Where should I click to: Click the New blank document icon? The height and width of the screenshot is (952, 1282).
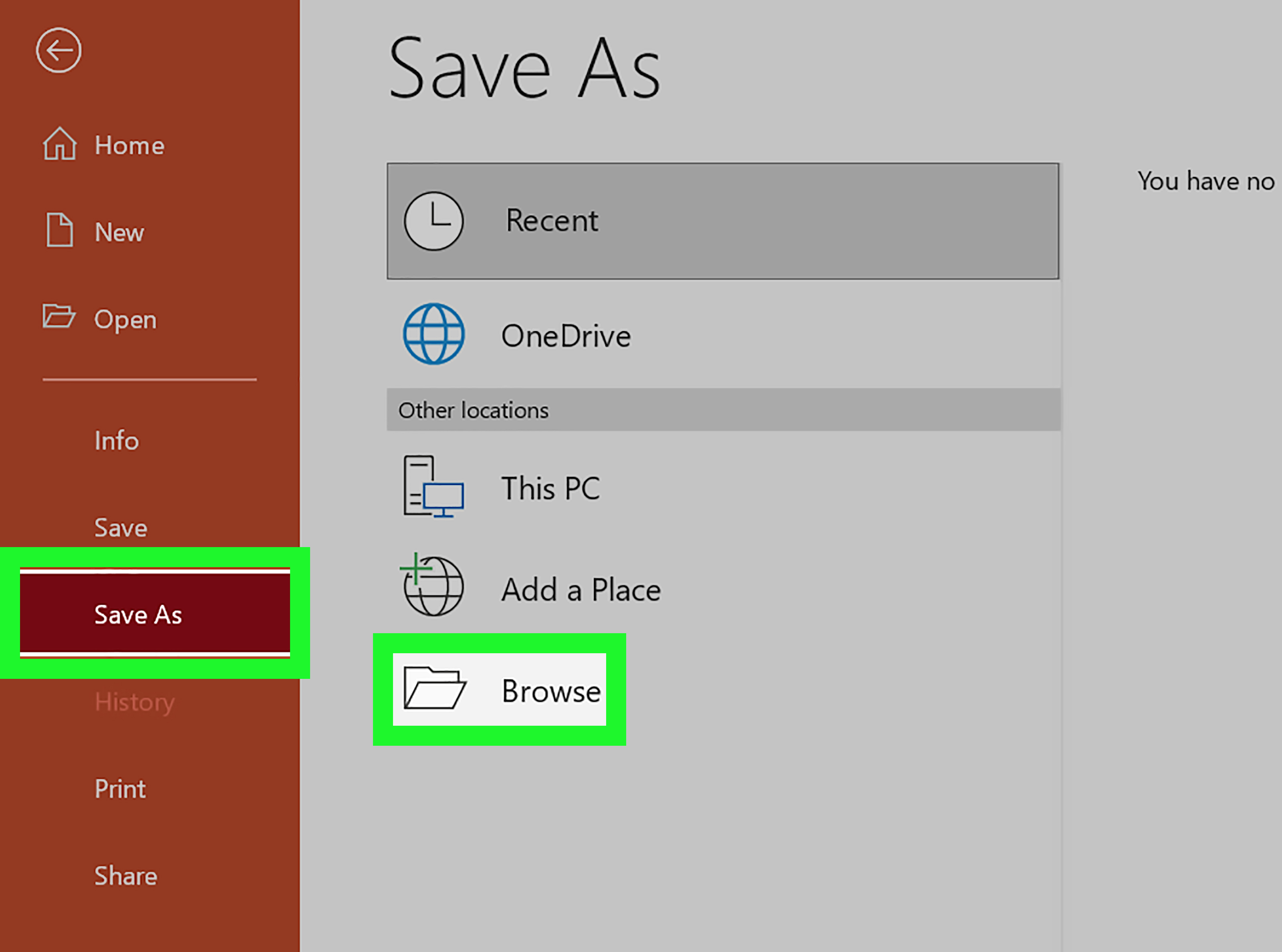(x=59, y=230)
